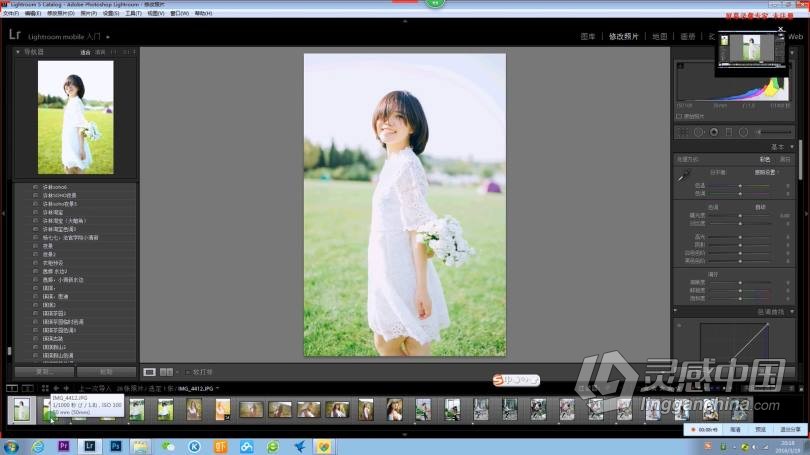The width and height of the screenshot is (810, 455).
Task: Open Before/After view options dropdown arrow
Action: tap(177, 372)
